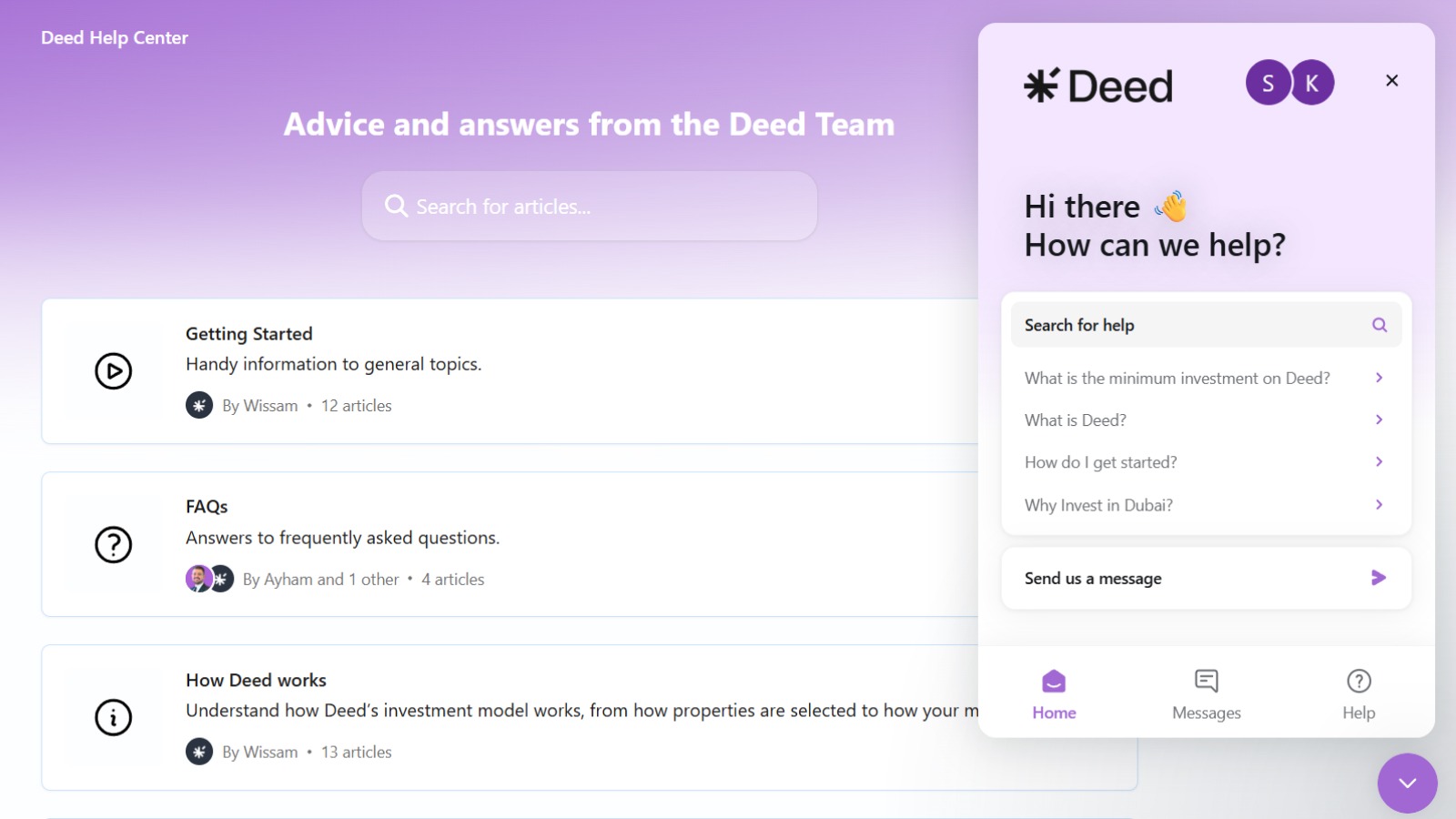Click the How Deed works info icon
The image size is (1456, 819).
tap(114, 717)
